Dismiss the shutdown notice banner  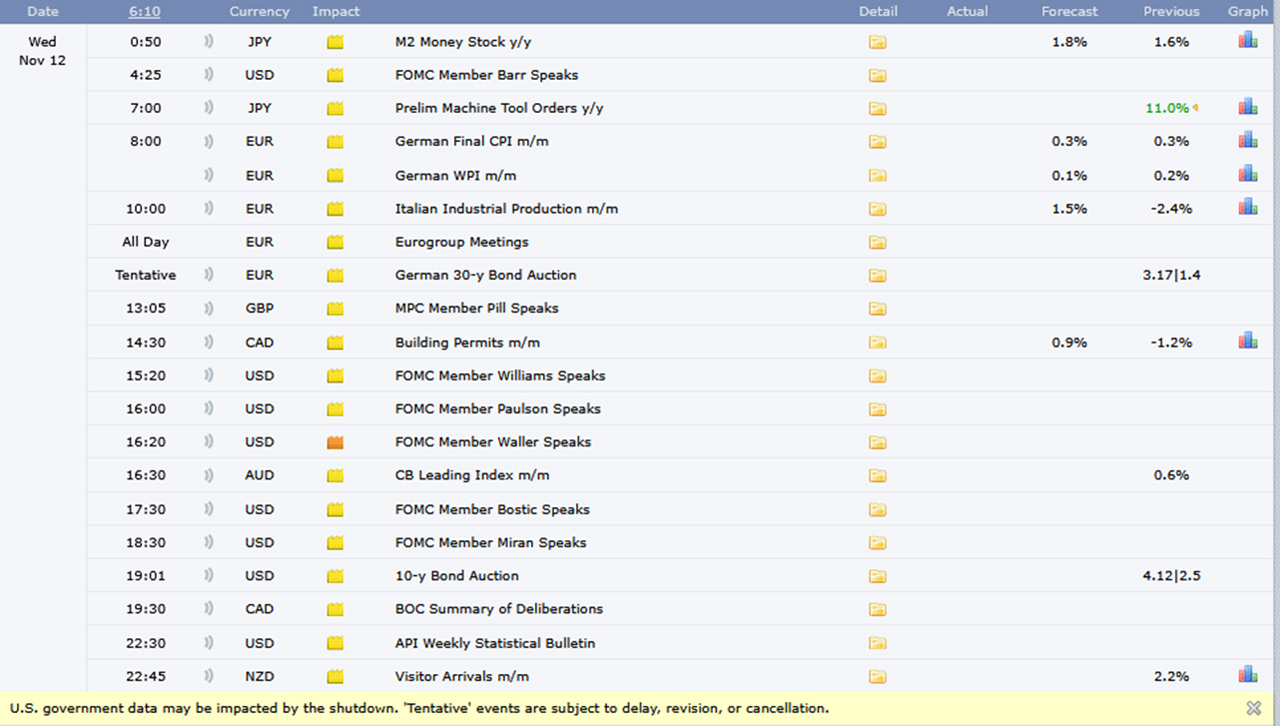(1253, 708)
